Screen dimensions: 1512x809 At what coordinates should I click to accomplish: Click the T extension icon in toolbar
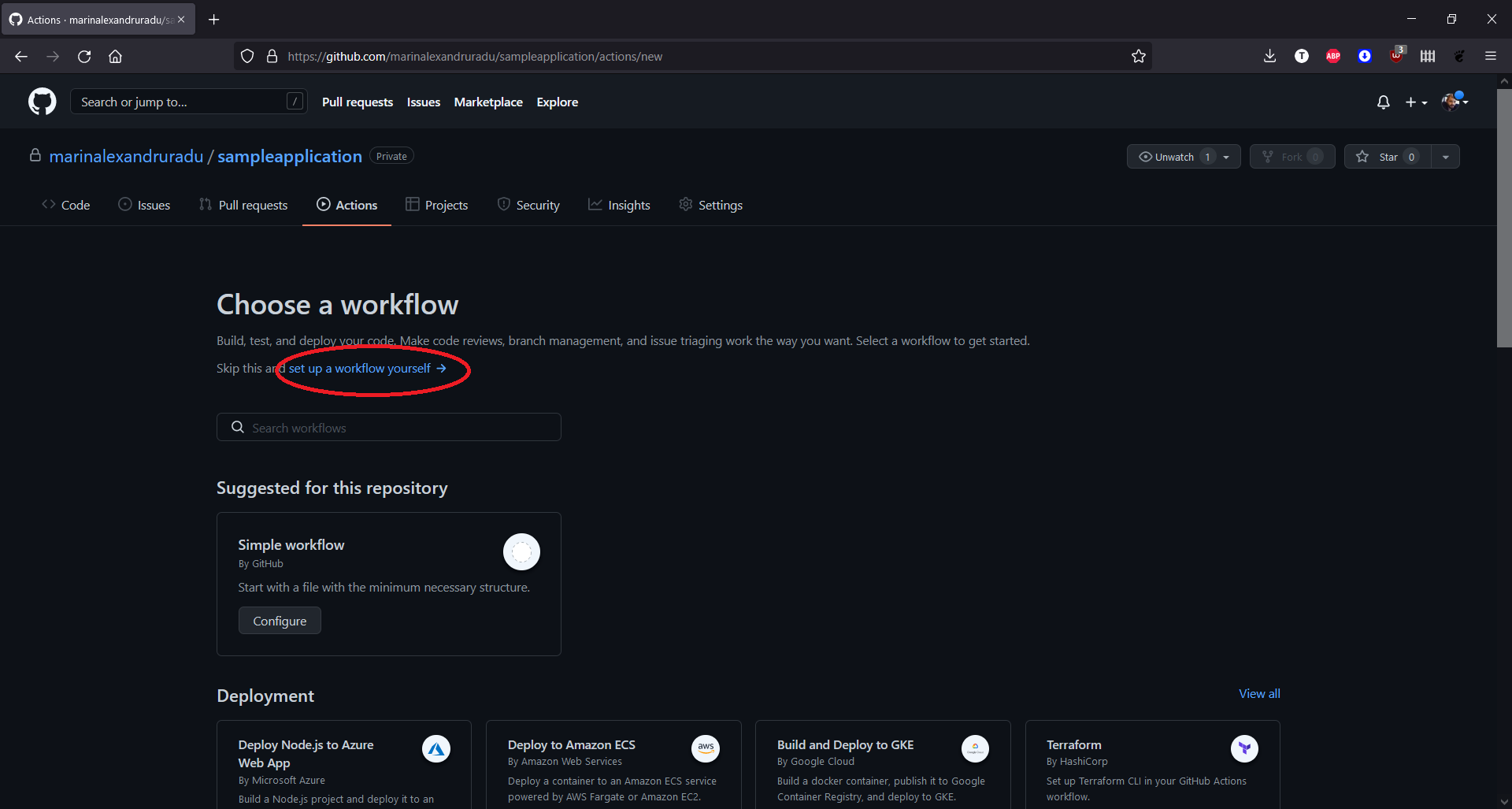click(1301, 56)
